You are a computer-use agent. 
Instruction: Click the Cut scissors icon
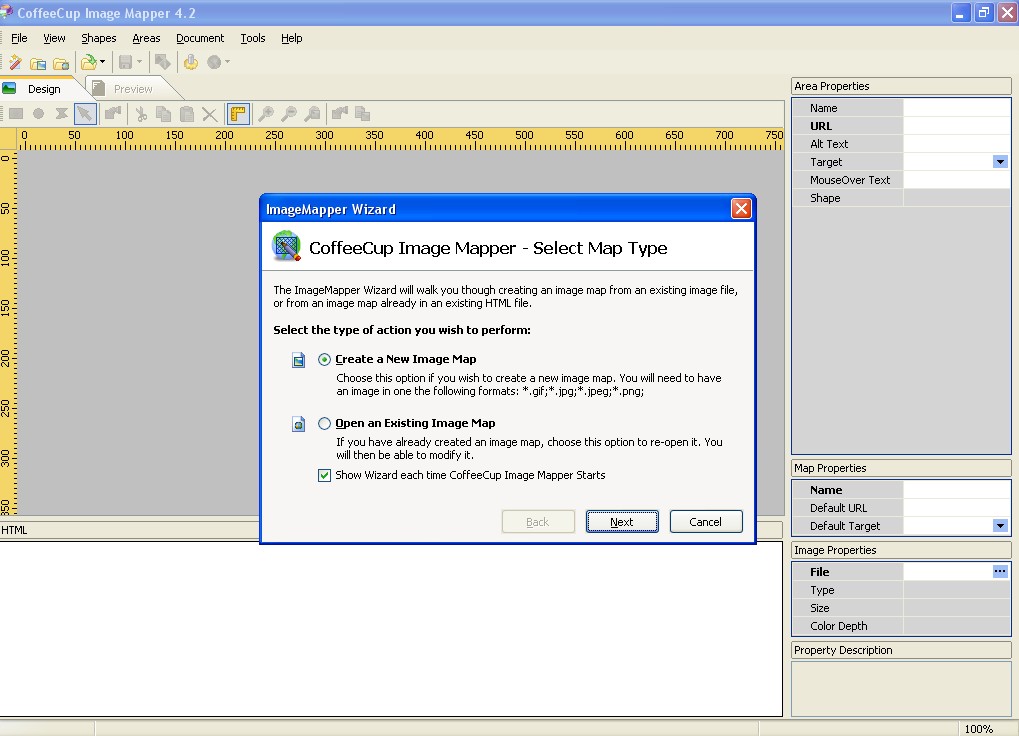(141, 114)
